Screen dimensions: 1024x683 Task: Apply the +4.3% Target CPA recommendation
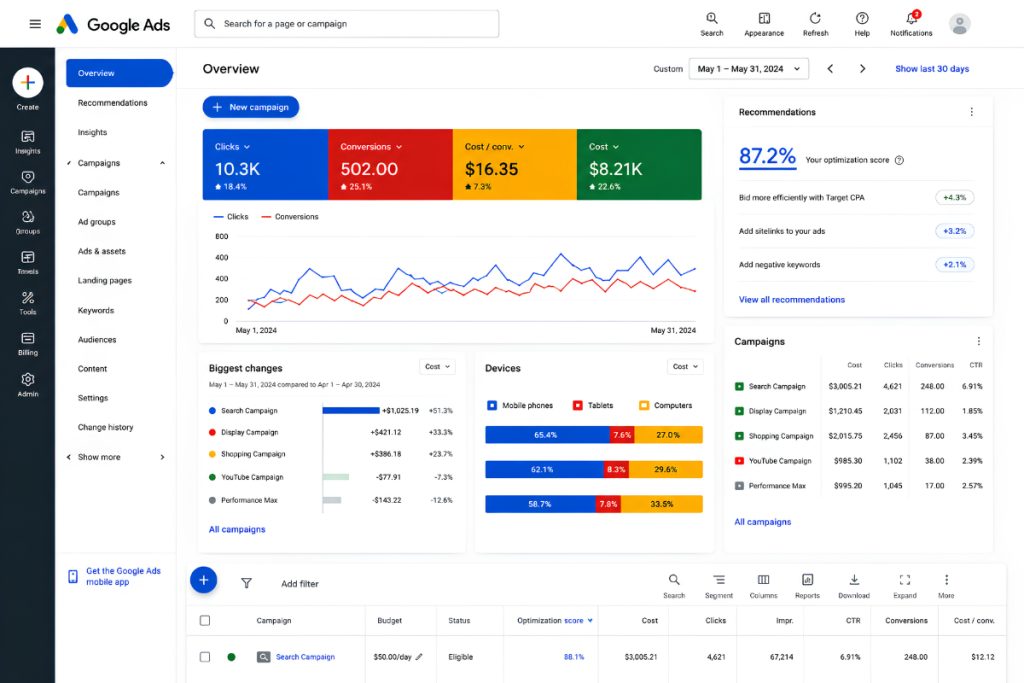[954, 197]
